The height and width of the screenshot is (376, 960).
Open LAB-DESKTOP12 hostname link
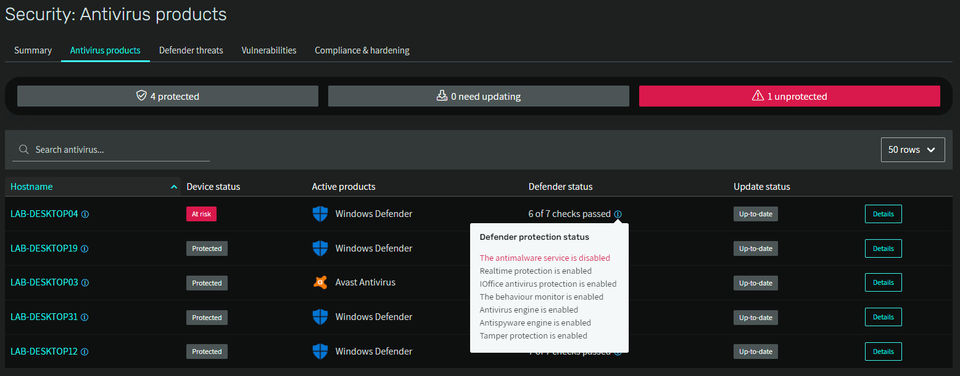point(44,352)
